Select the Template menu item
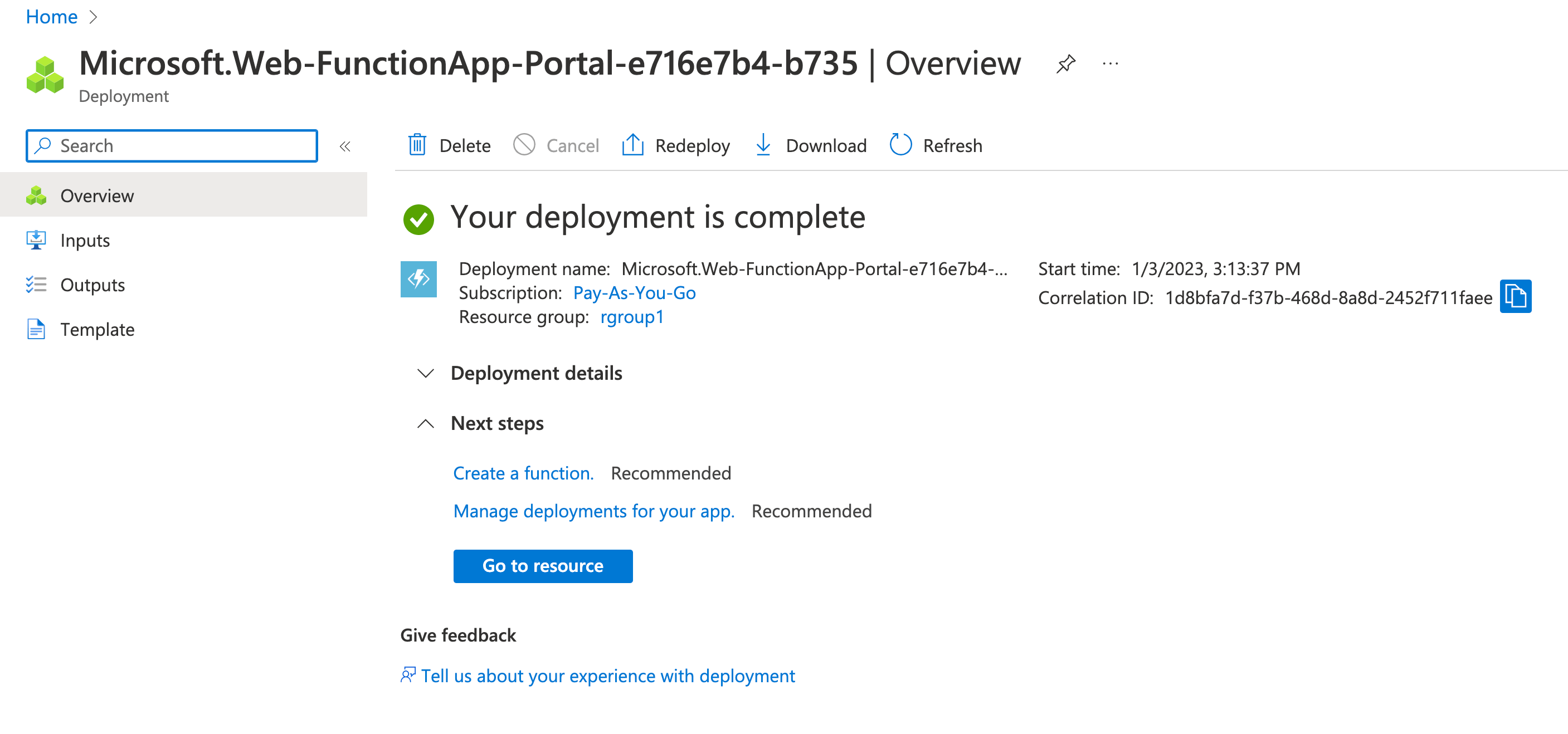This screenshot has width=1568, height=734. [97, 330]
